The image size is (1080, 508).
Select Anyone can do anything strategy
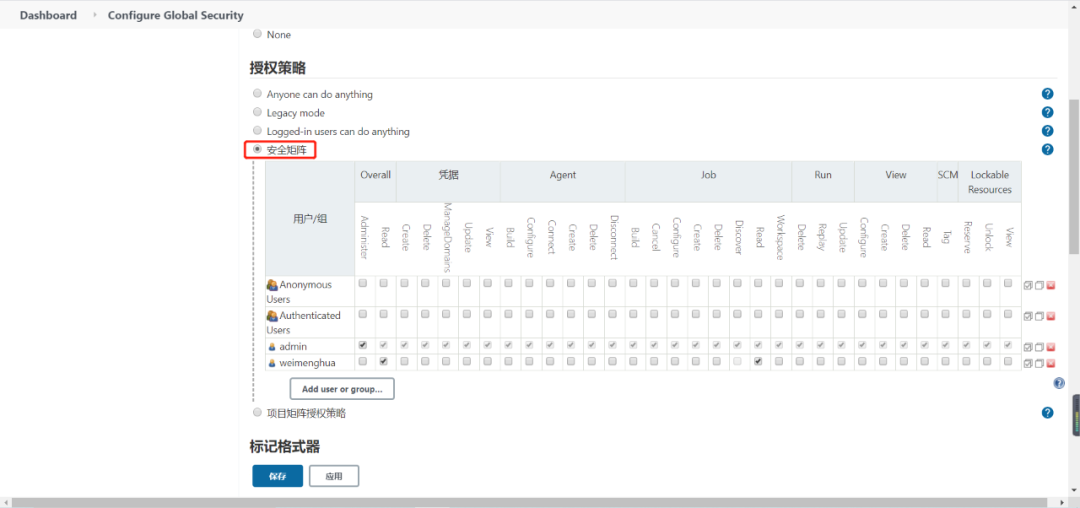click(258, 94)
